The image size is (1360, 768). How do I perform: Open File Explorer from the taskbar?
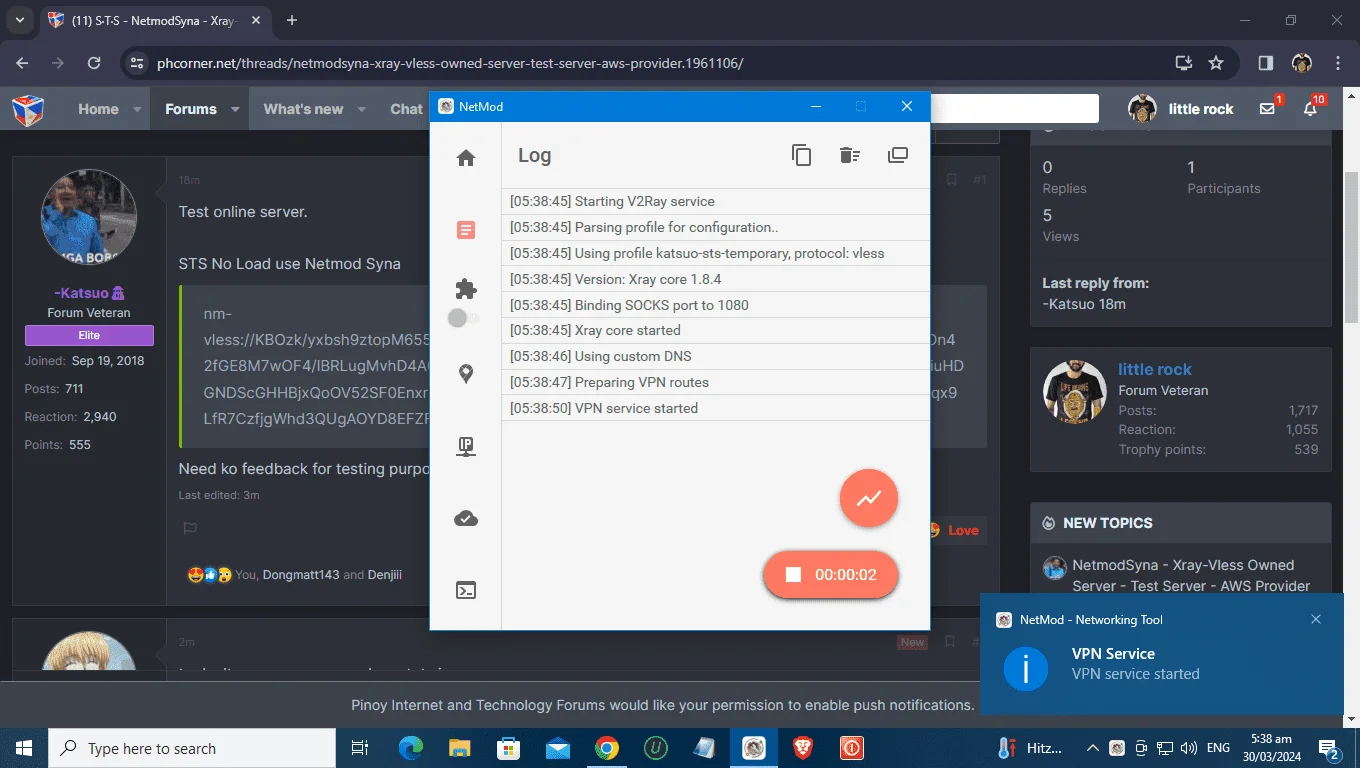coord(460,748)
